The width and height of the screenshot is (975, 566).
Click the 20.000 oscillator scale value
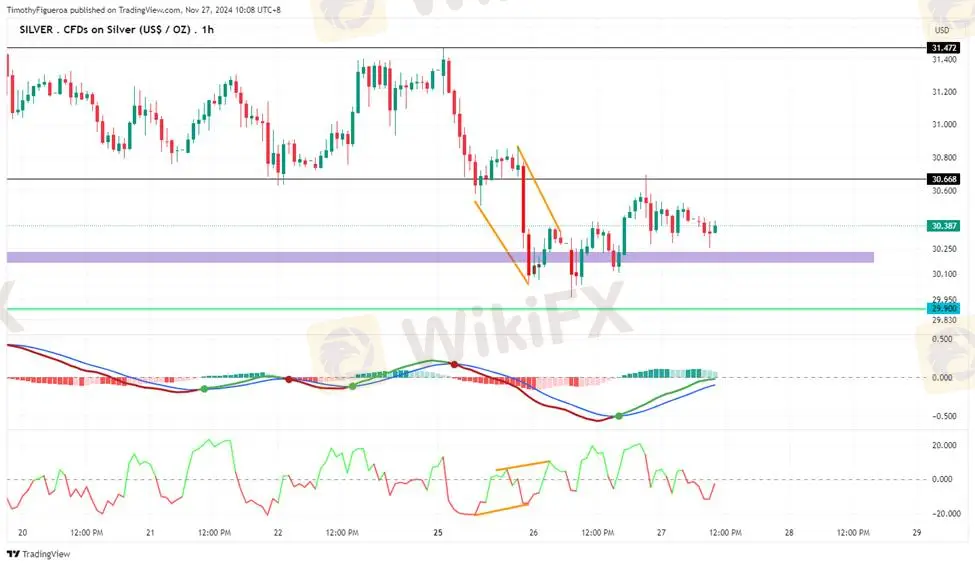(x=944, y=445)
